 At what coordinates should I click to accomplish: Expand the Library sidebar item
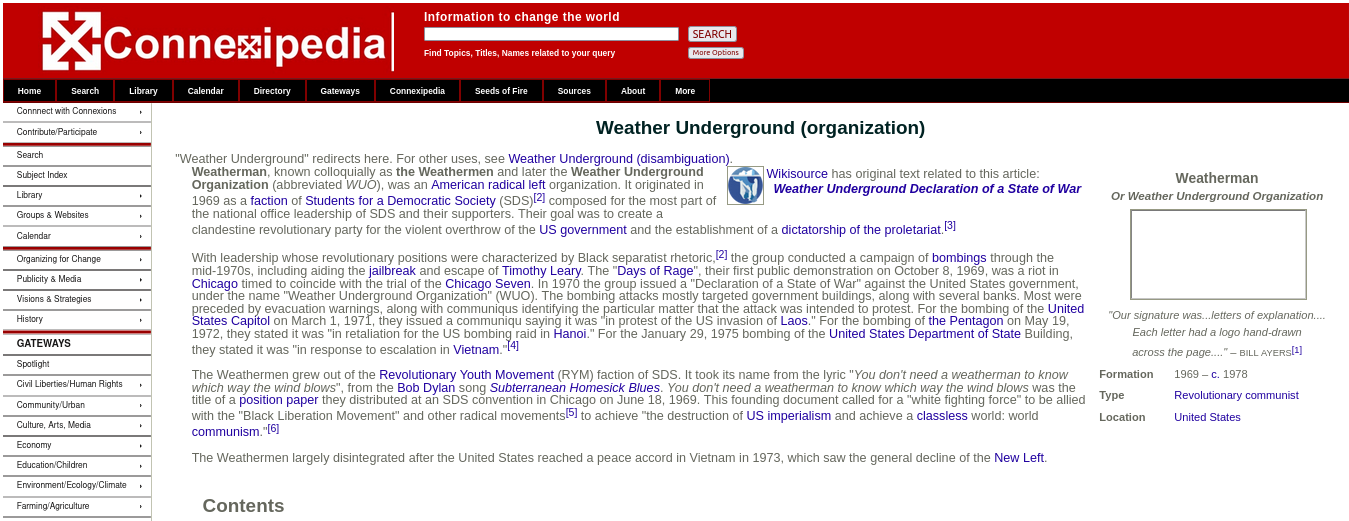point(77,195)
